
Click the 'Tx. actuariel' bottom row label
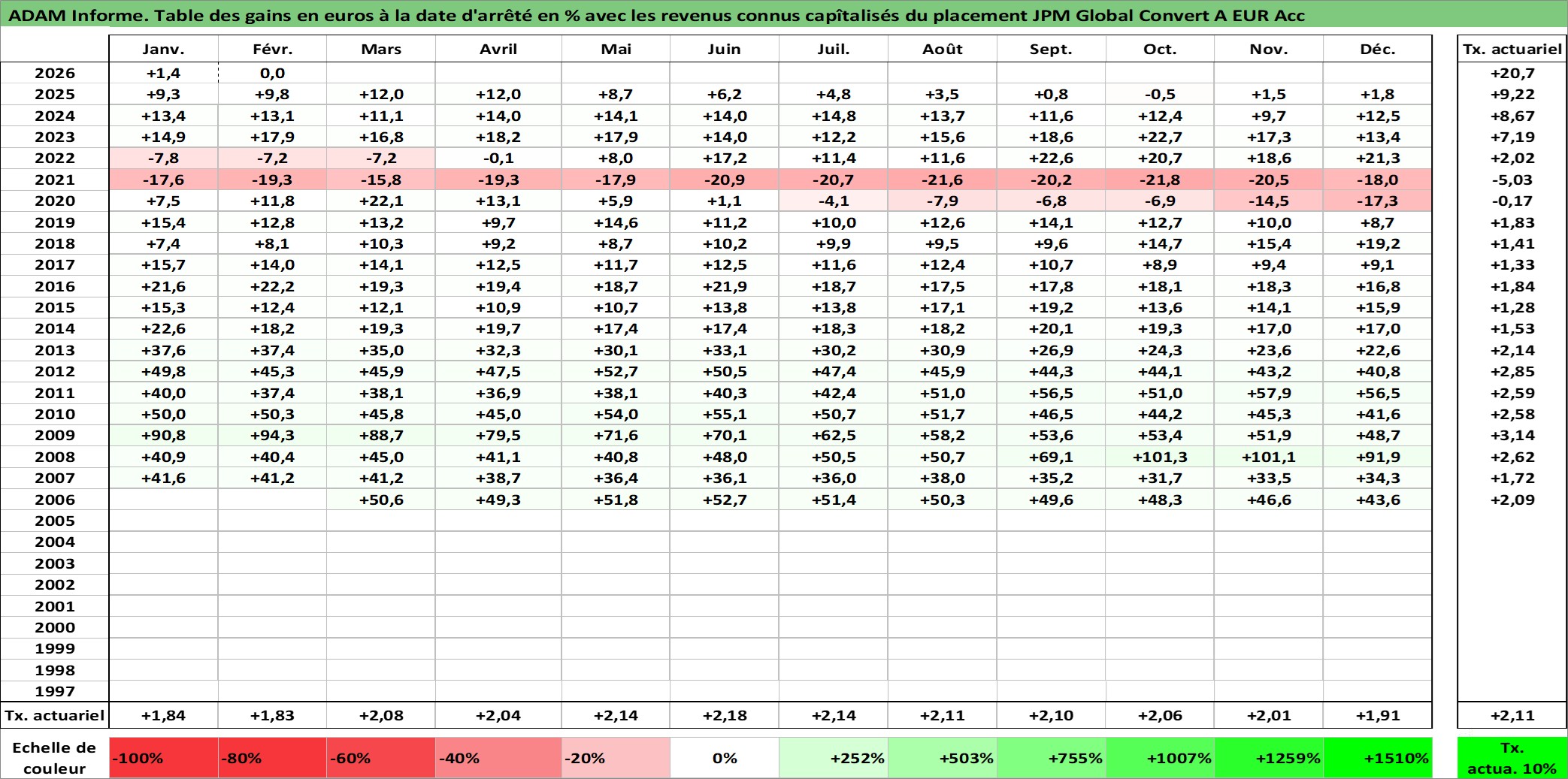pos(54,715)
